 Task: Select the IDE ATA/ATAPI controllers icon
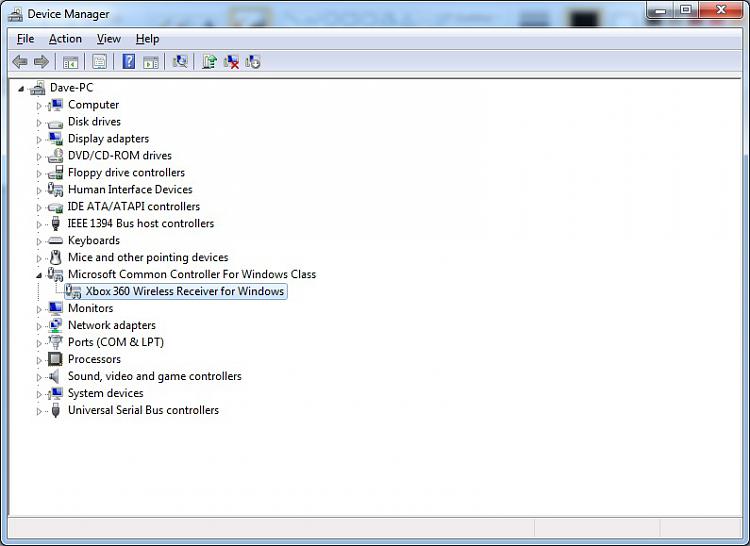click(55, 207)
